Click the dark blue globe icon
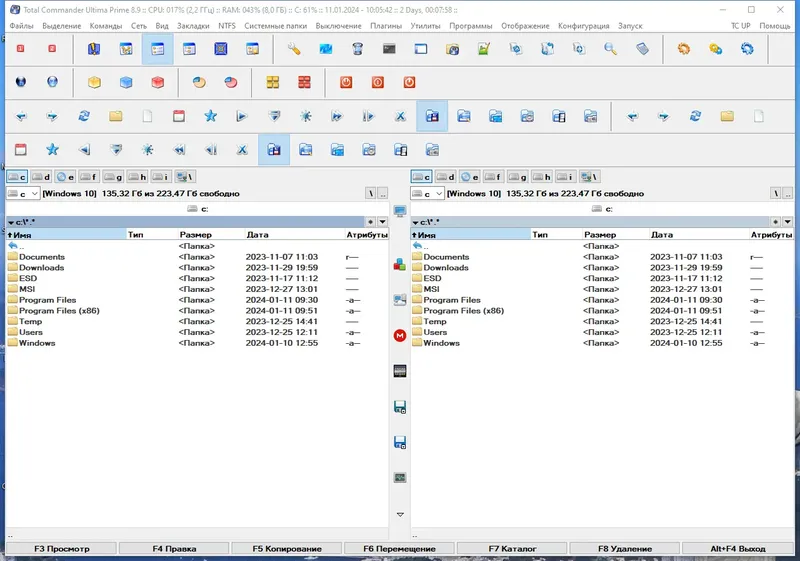Image resolution: width=800 pixels, height=561 pixels. coord(21,82)
